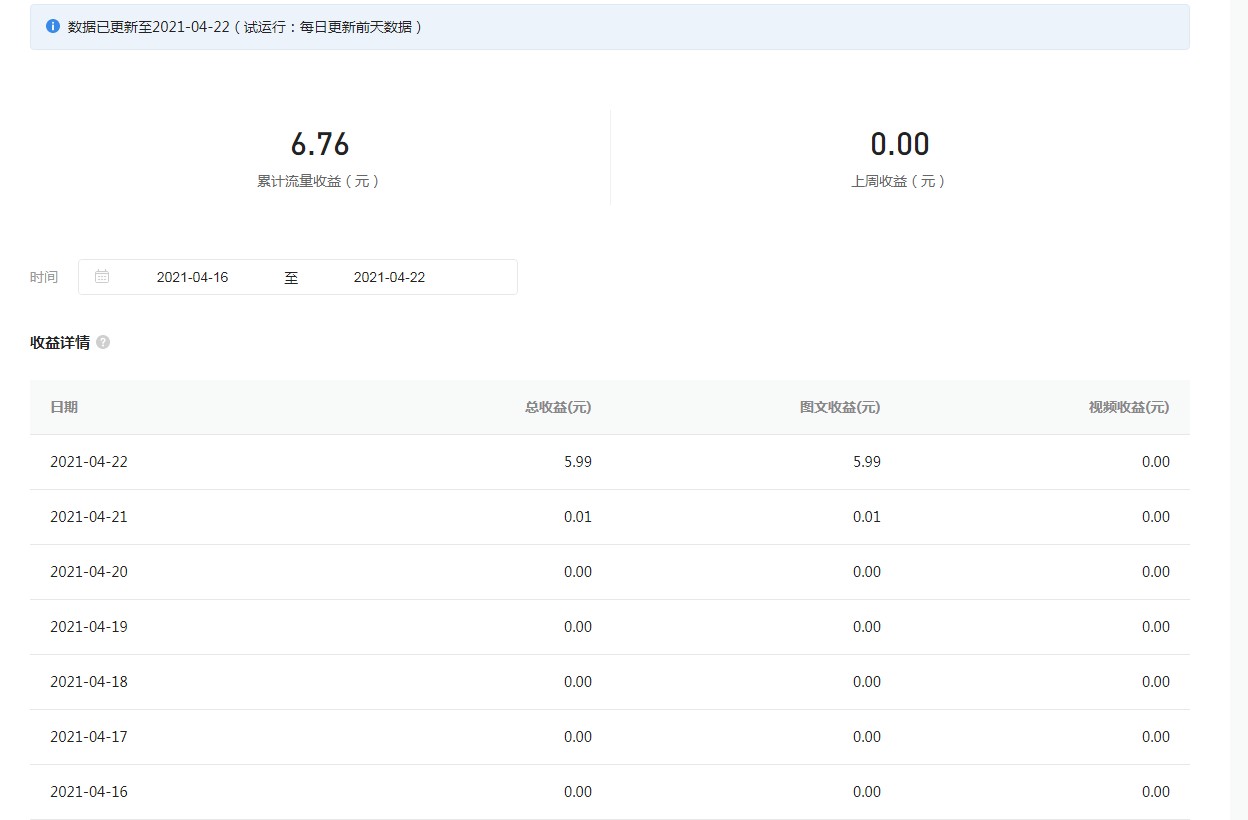
Task: Select the 2021-04-22 date row
Action: (x=89, y=462)
